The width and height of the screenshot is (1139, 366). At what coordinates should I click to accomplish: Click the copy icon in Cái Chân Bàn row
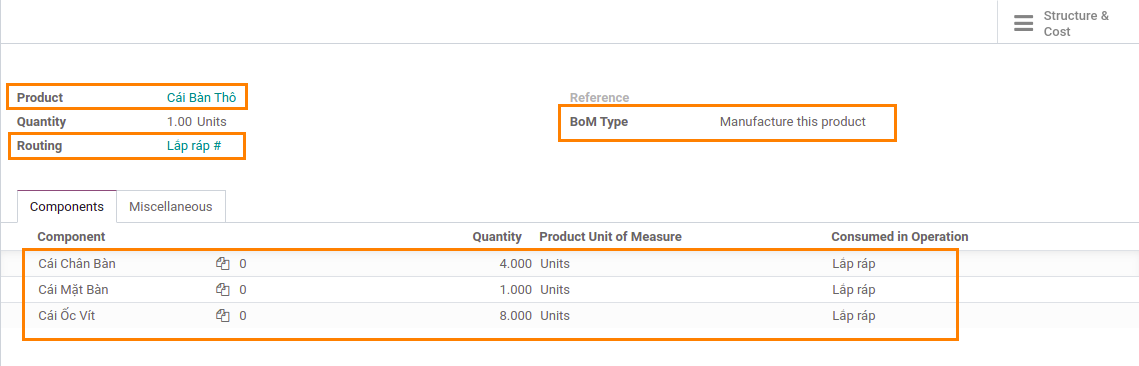click(x=223, y=264)
